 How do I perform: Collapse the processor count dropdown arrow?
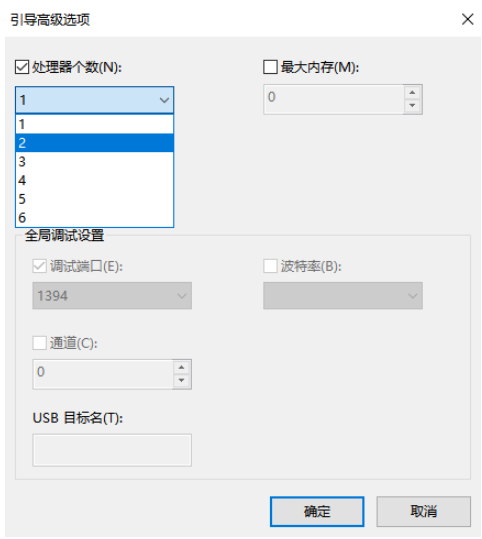pyautogui.click(x=164, y=100)
